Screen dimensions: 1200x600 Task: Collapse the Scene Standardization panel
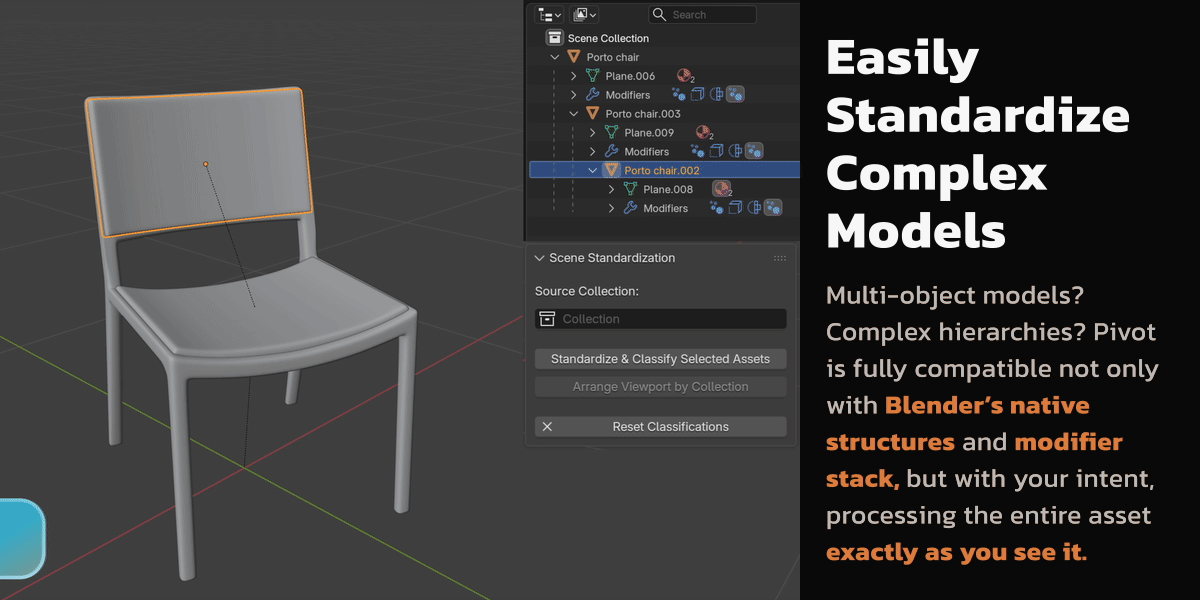pos(540,258)
